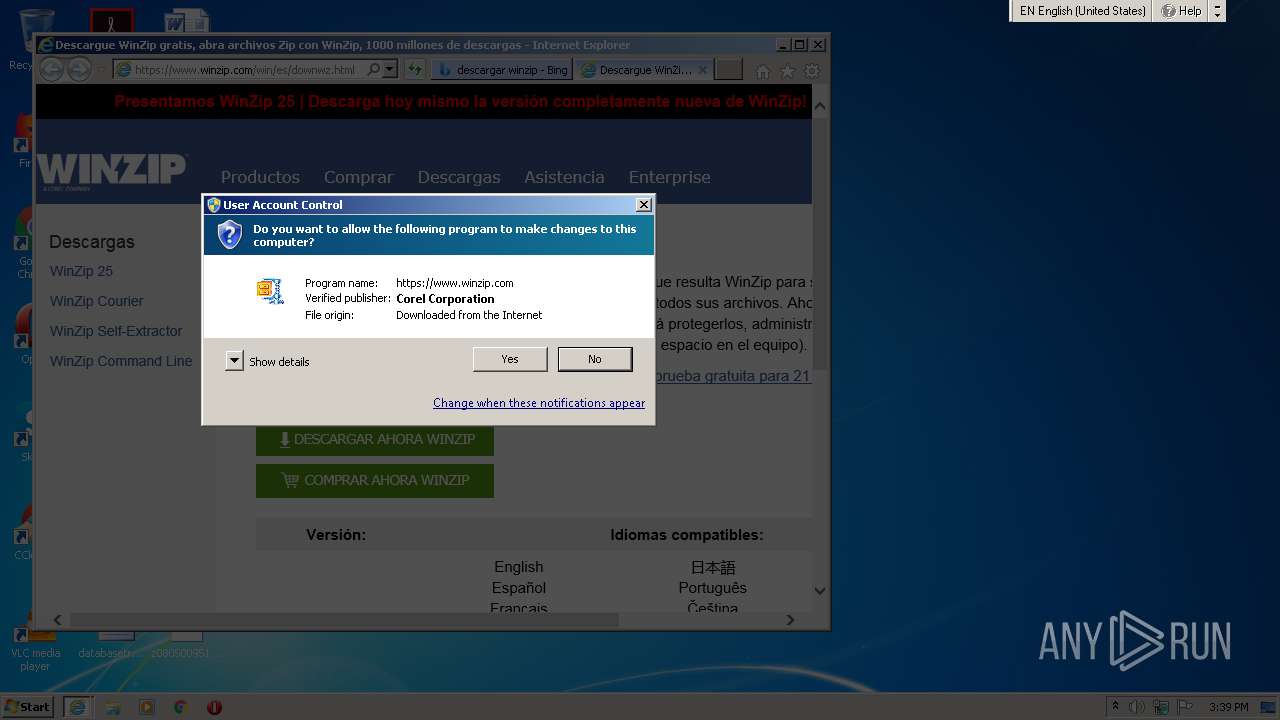
Task: Select 'English' in the language list
Action: click(519, 567)
